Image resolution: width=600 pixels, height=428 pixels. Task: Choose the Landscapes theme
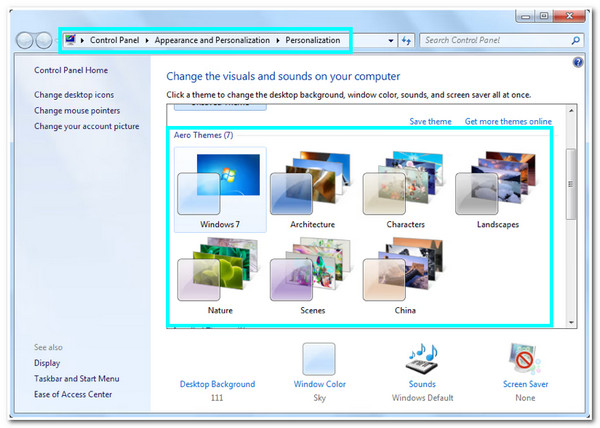tap(497, 190)
